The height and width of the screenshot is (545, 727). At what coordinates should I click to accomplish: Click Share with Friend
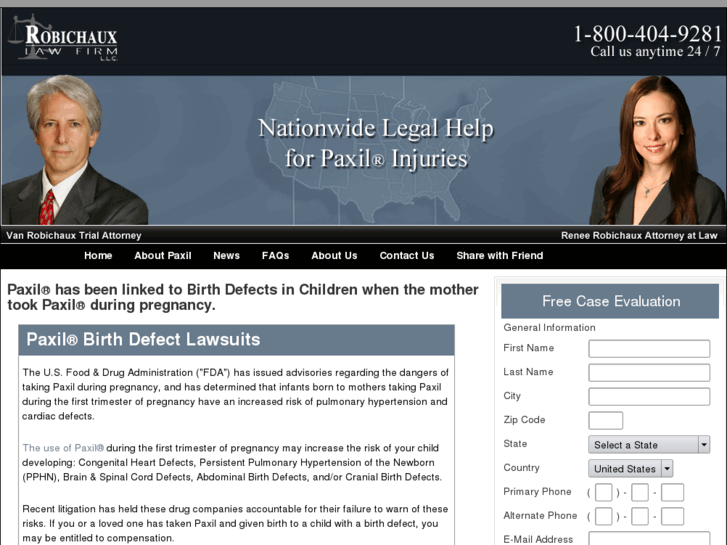[499, 256]
